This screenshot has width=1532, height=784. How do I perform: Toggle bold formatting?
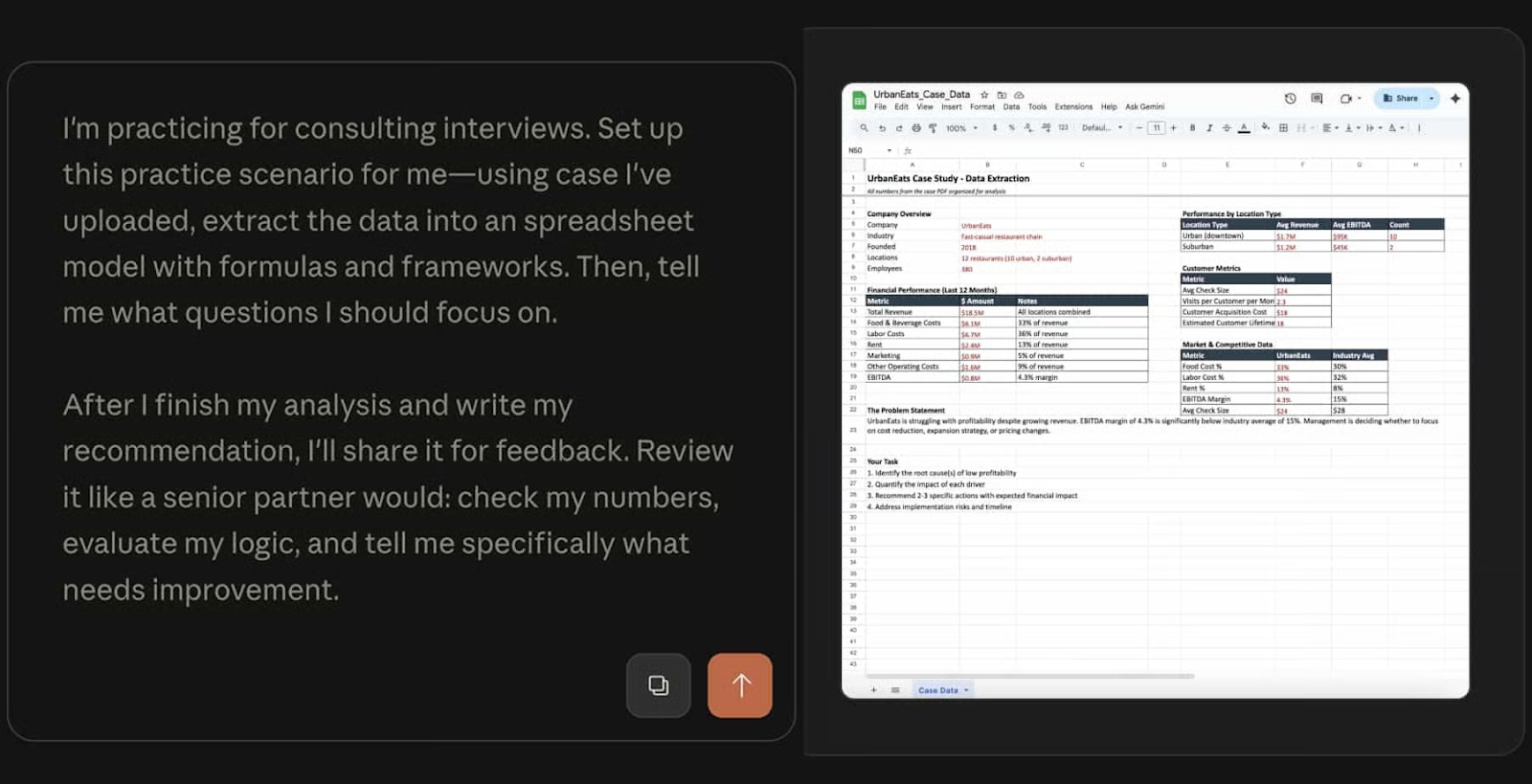[1192, 128]
